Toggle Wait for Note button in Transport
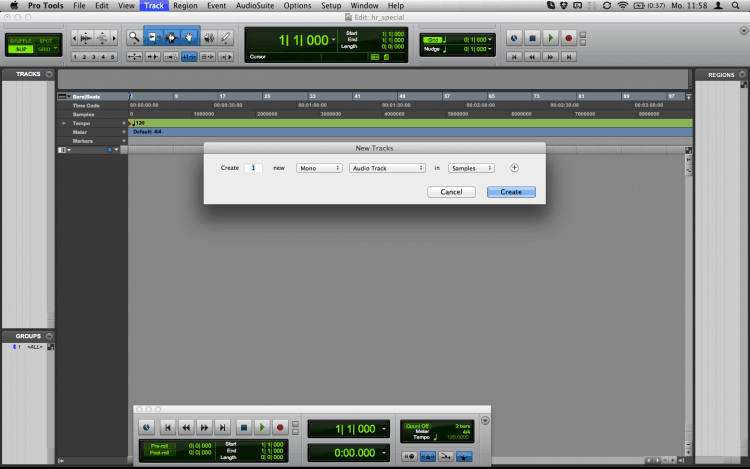The width and height of the screenshot is (750, 469). click(410, 457)
